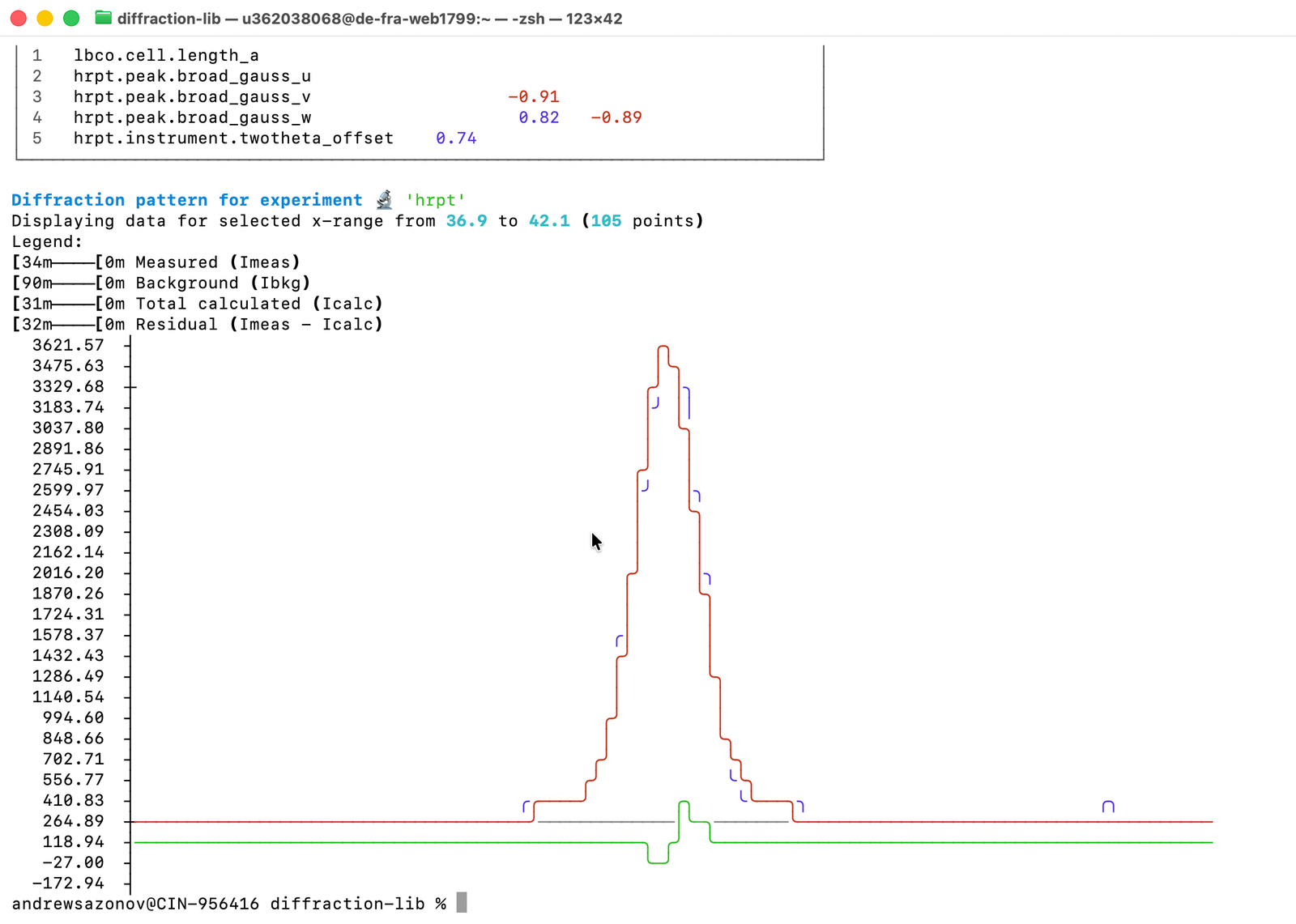Click the green residual bump above baseline
The height and width of the screenshot is (924, 1296).
[x=684, y=803]
